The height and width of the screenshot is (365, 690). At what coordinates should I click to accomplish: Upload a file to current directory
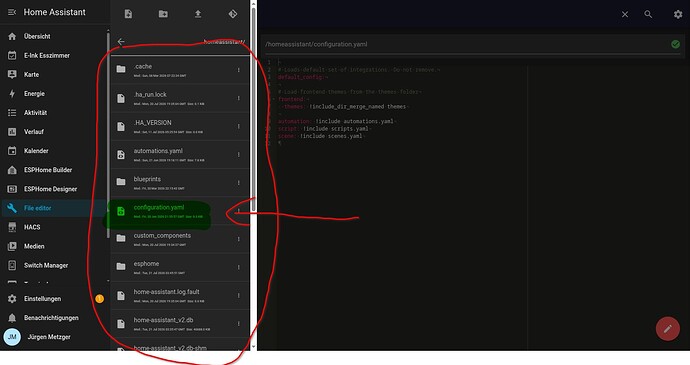coord(198,14)
